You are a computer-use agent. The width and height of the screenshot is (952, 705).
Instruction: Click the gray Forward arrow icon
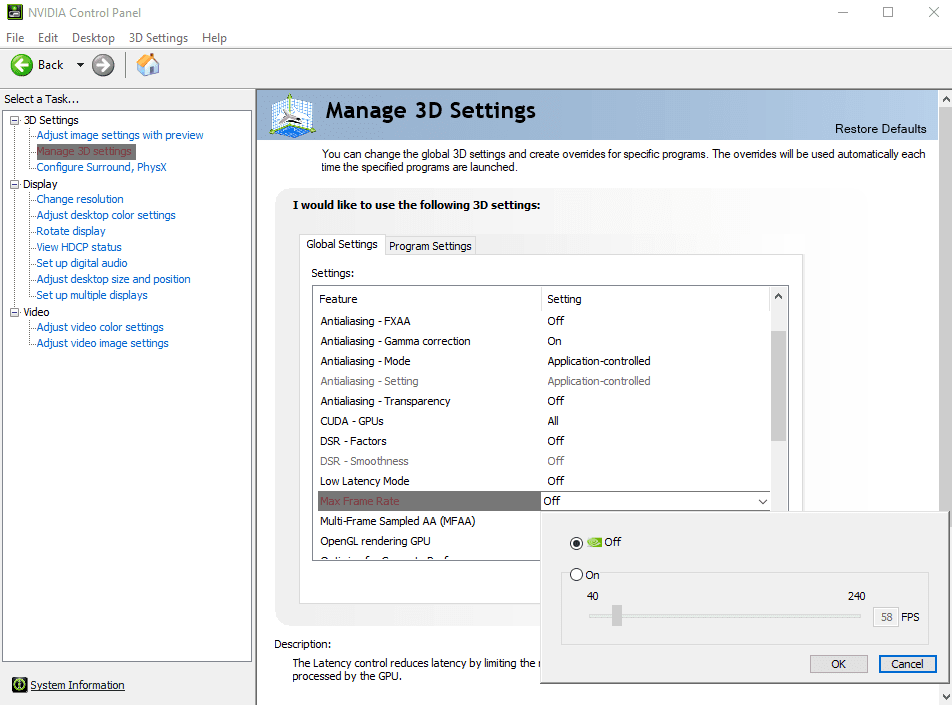[x=103, y=65]
